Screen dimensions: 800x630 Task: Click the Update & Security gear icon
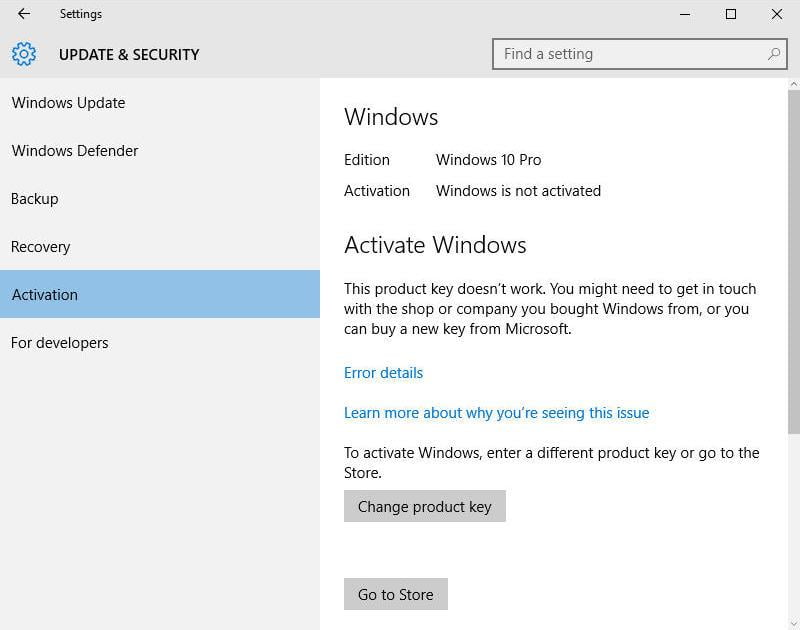(x=23, y=54)
